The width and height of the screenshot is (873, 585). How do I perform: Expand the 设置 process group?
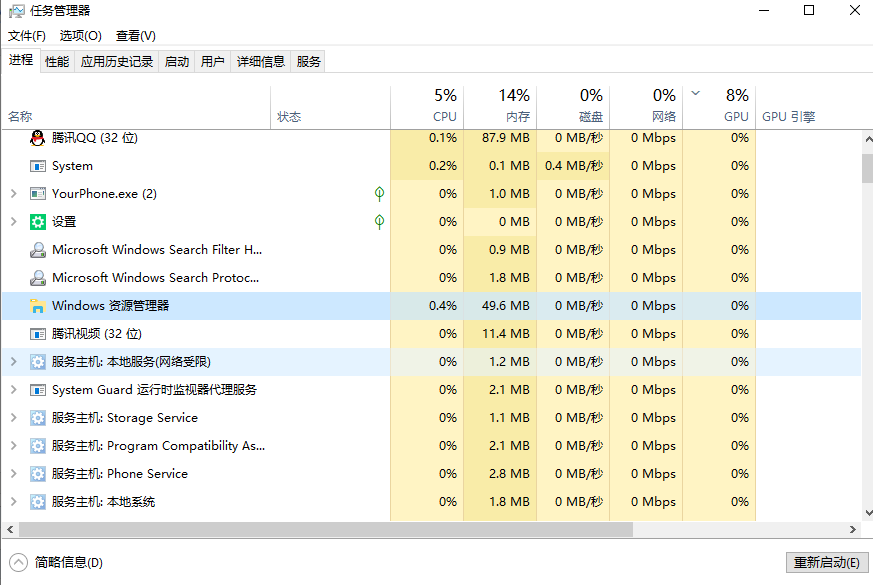point(13,222)
